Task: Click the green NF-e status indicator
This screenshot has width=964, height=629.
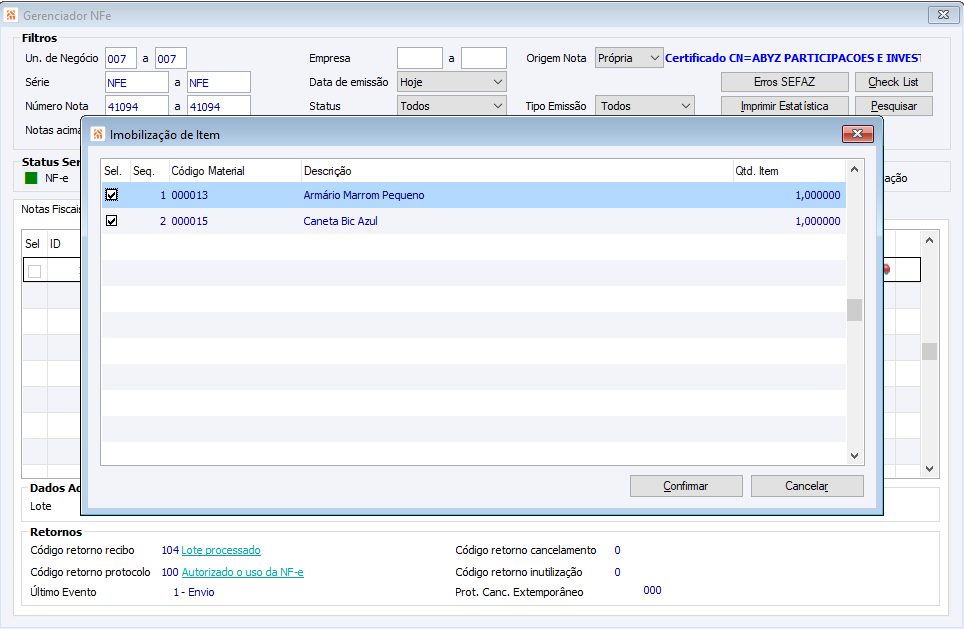Action: pos(31,178)
